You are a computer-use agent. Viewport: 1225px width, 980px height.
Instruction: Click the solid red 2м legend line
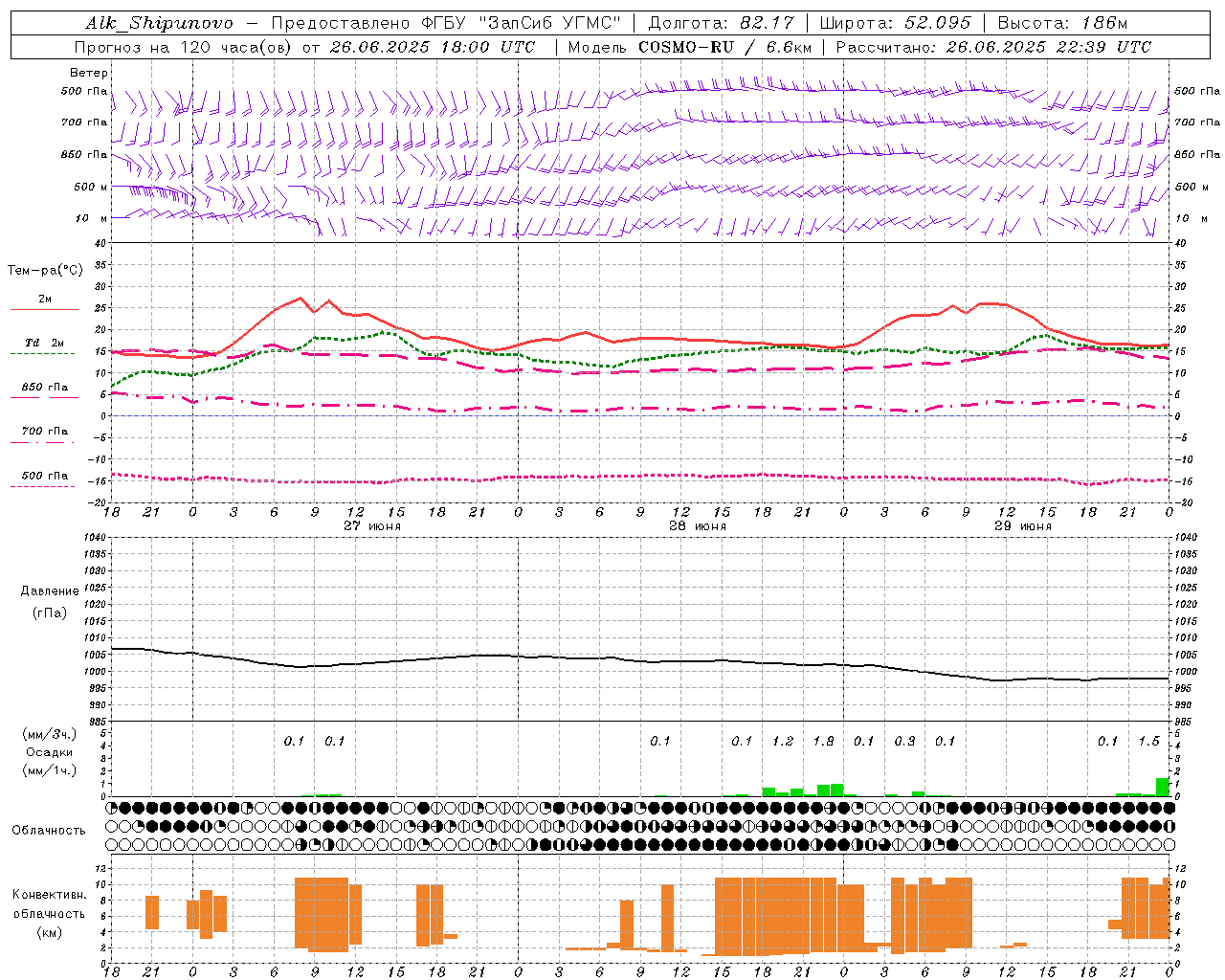[x=44, y=309]
